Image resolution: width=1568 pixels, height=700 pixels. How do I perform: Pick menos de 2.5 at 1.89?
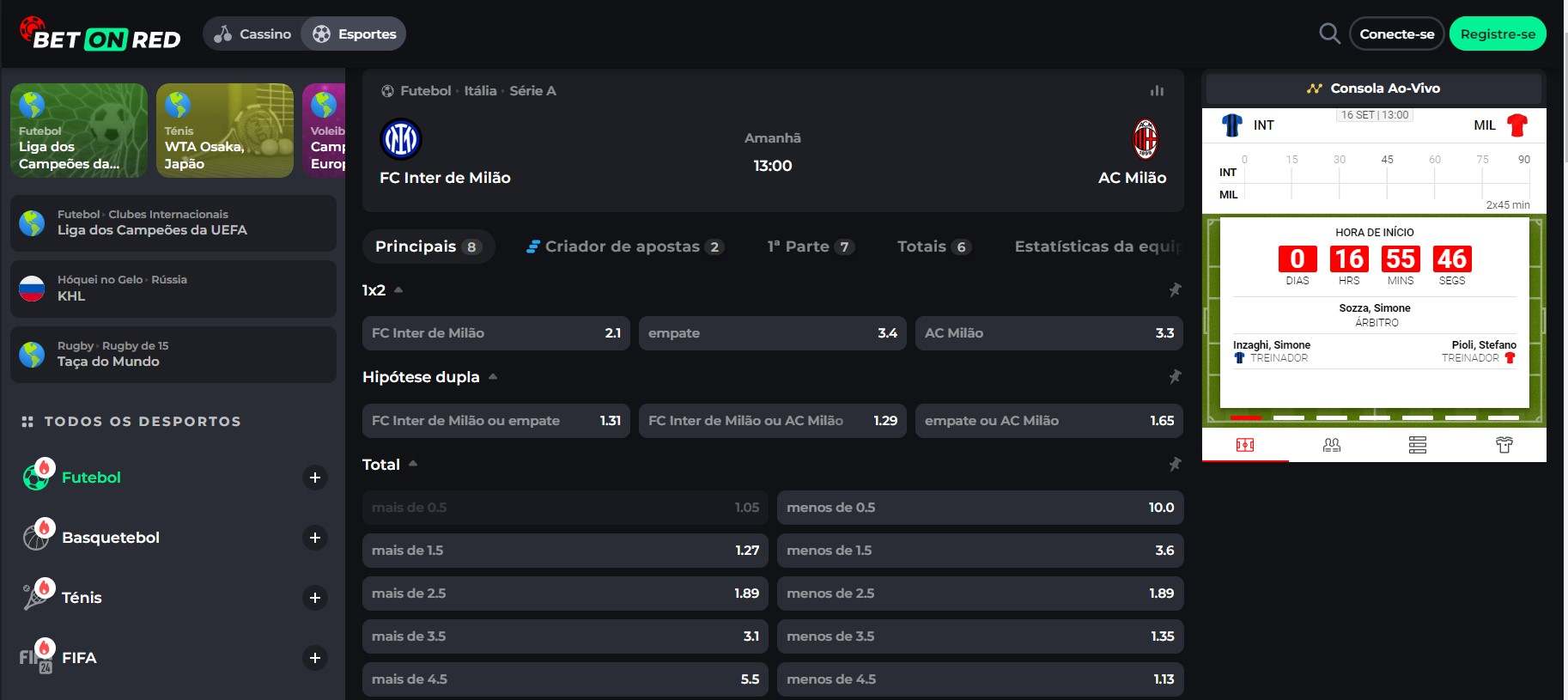(981, 593)
